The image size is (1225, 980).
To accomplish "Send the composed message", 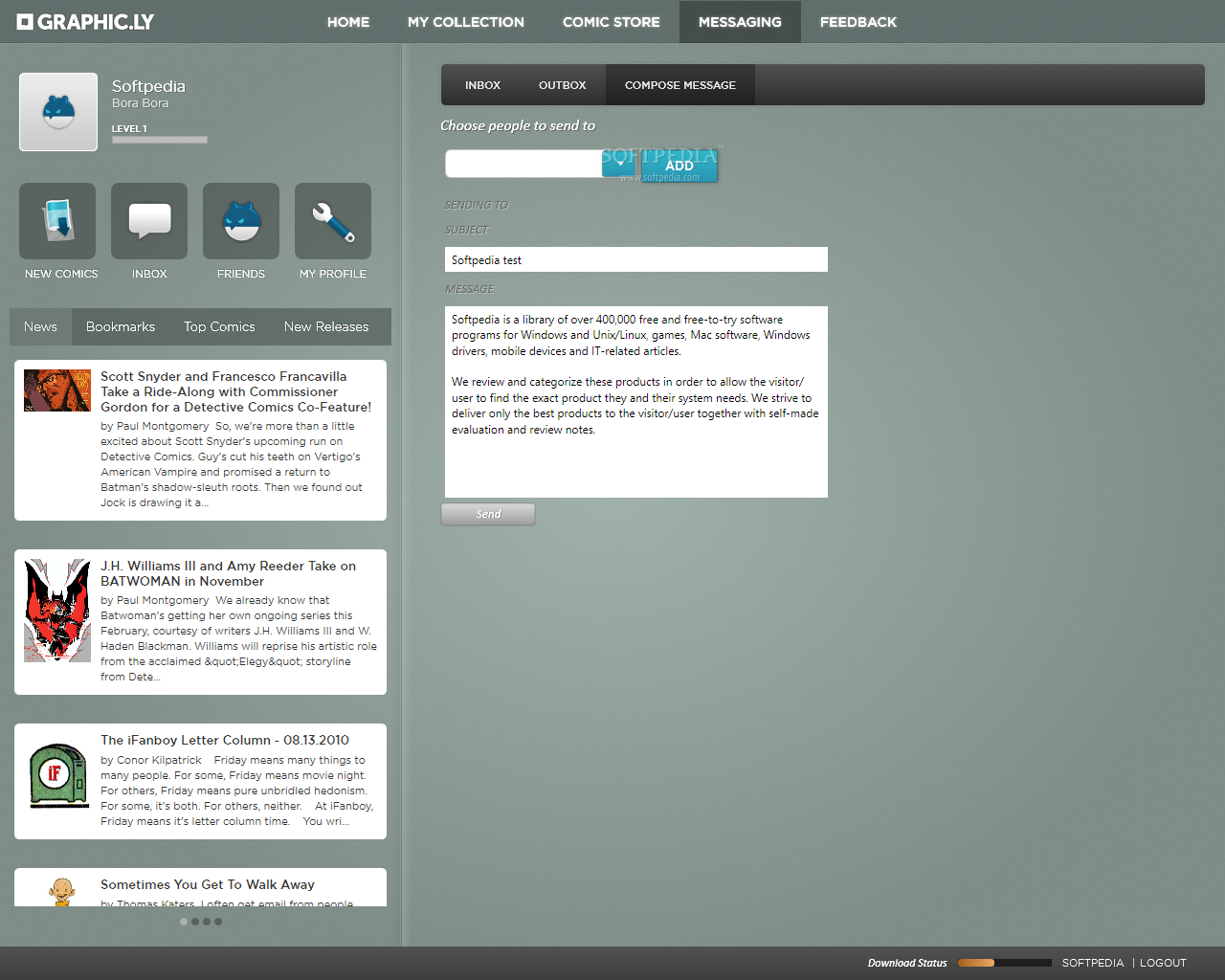I will tap(488, 514).
